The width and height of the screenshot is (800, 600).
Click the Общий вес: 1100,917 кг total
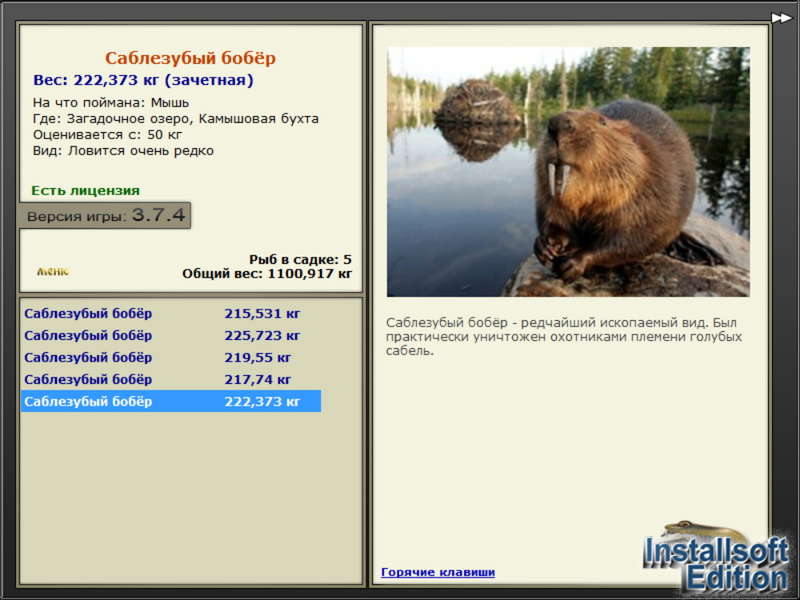(267, 273)
